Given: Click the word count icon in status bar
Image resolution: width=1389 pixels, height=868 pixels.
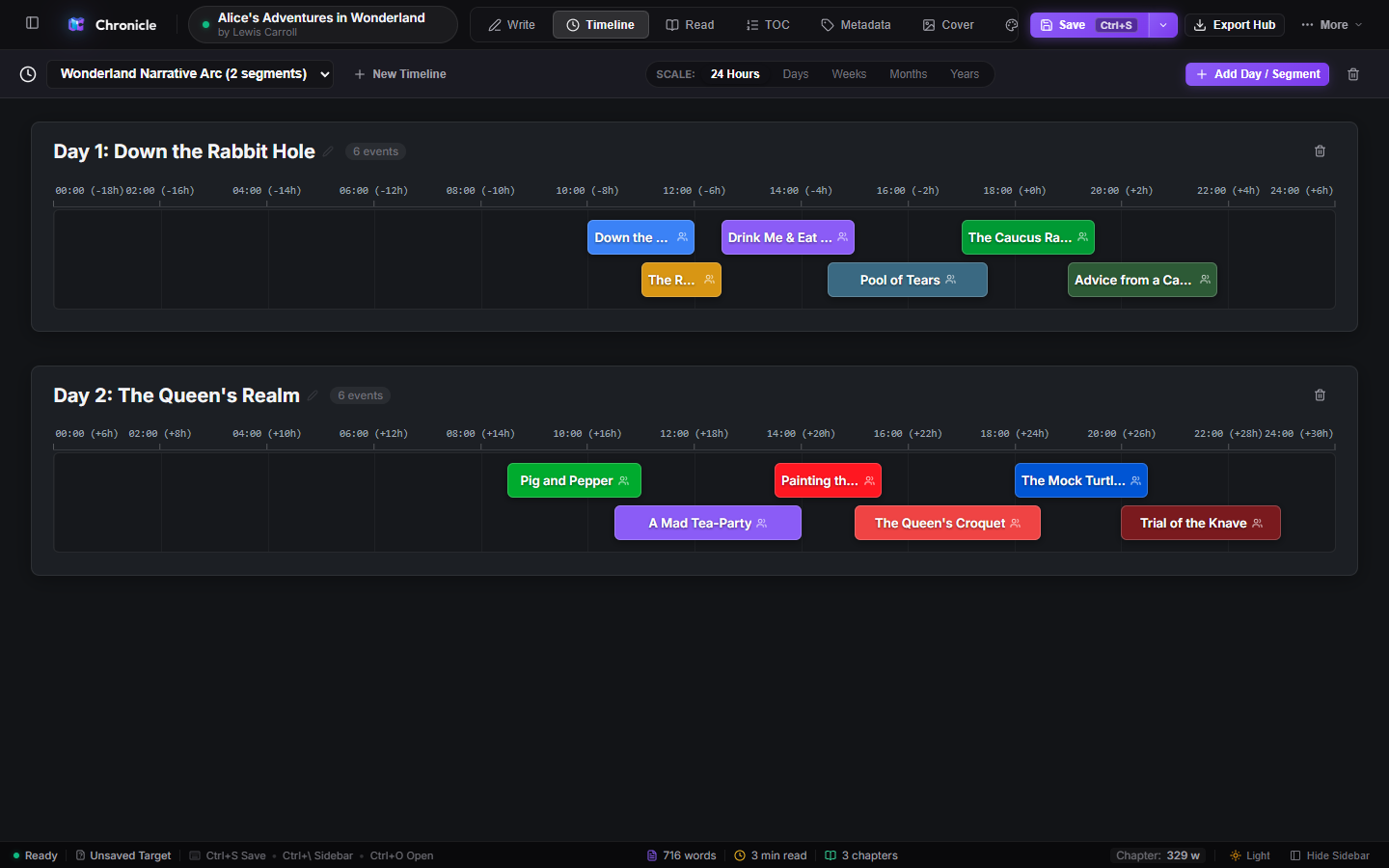Looking at the screenshot, I should click(x=652, y=855).
